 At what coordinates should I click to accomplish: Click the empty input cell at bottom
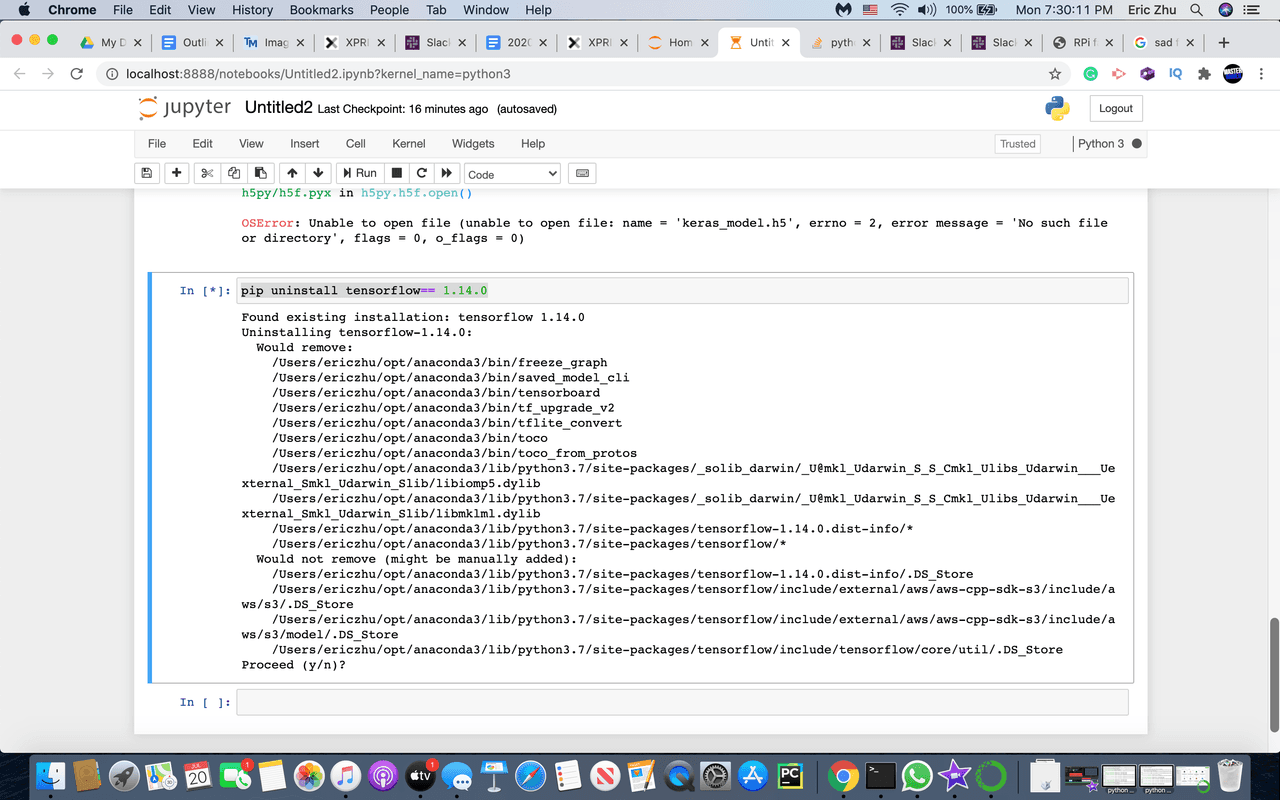[682, 702]
